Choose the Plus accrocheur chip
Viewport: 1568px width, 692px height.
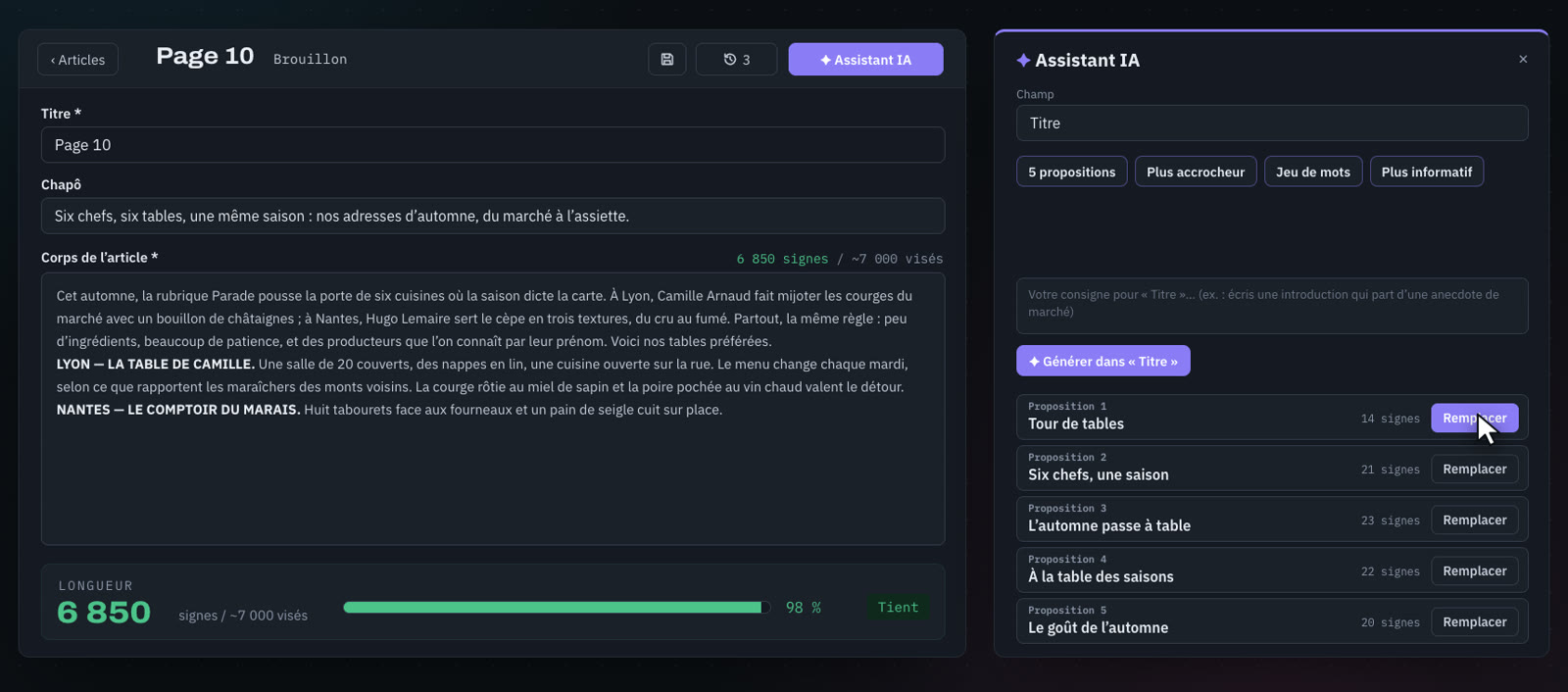(1195, 172)
